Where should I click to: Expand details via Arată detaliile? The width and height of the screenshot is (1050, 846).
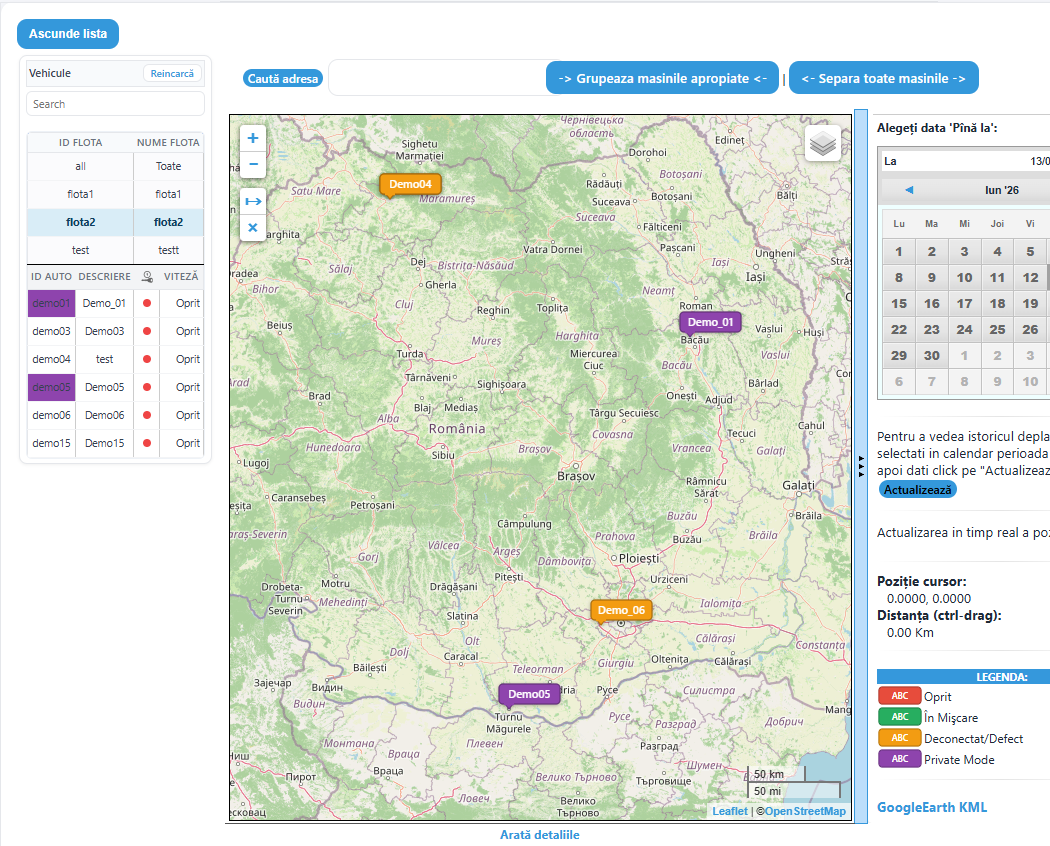[x=540, y=835]
